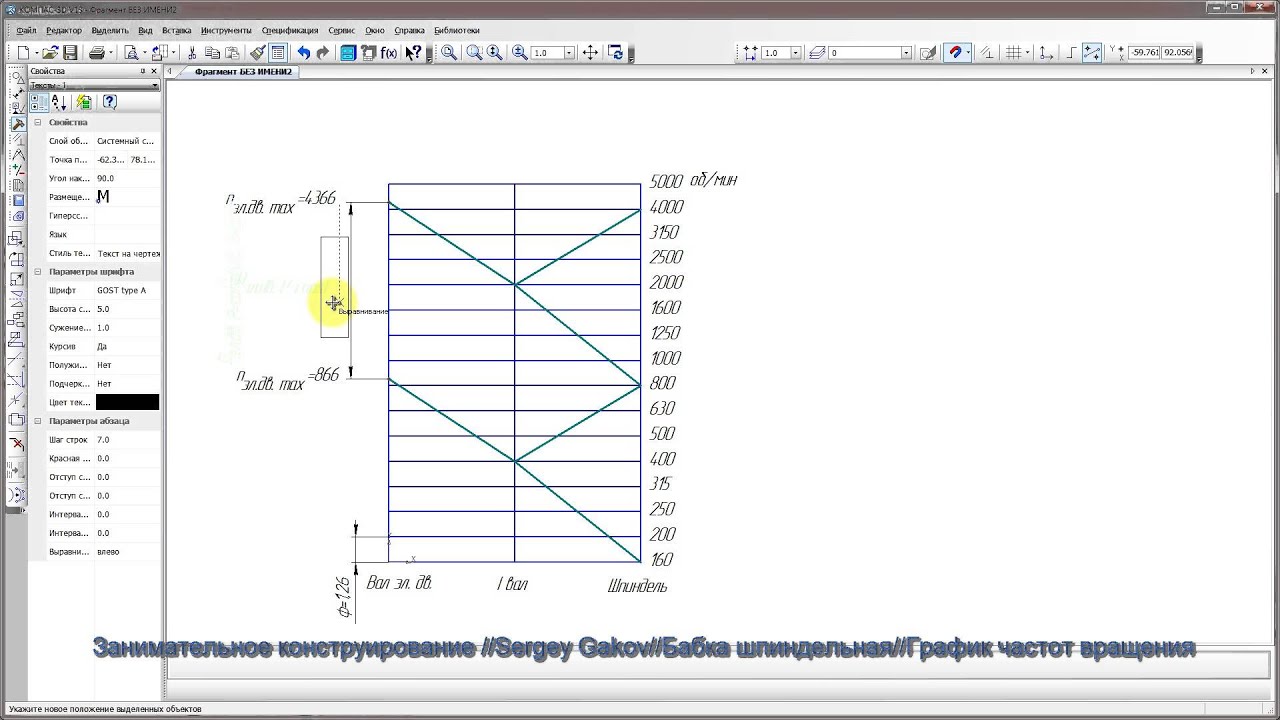1280x720 pixels.
Task: Click the black text color swatch
Action: pyautogui.click(x=127, y=402)
